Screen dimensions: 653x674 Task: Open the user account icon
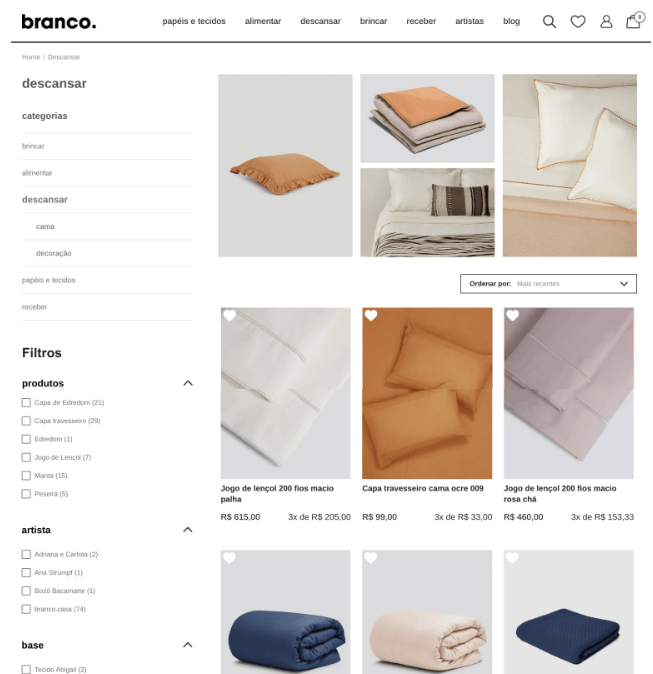[606, 21]
